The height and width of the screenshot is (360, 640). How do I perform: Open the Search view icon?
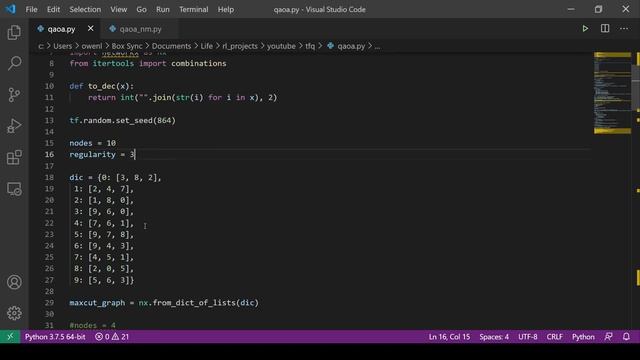pos(14,63)
